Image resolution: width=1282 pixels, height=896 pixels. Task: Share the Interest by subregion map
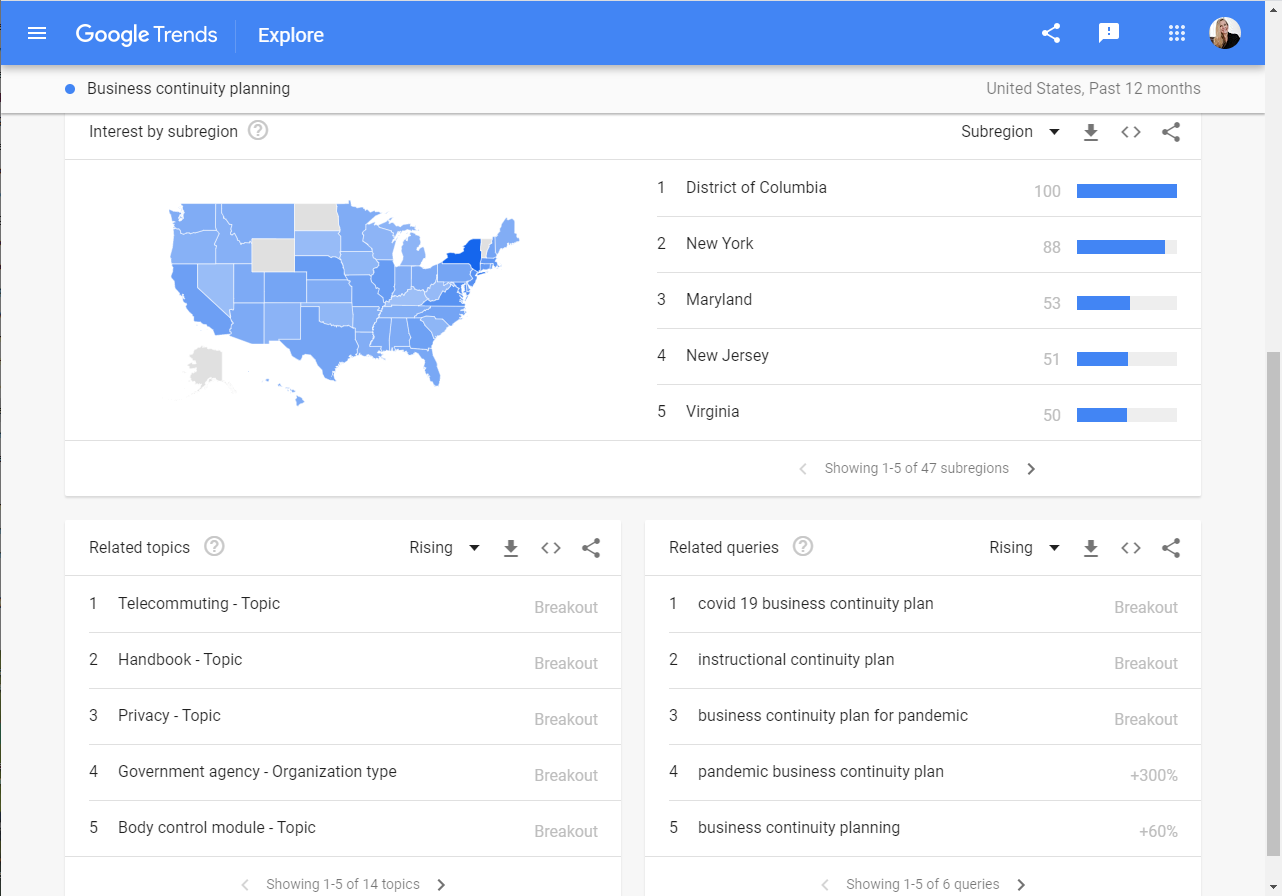pyautogui.click(x=1171, y=131)
